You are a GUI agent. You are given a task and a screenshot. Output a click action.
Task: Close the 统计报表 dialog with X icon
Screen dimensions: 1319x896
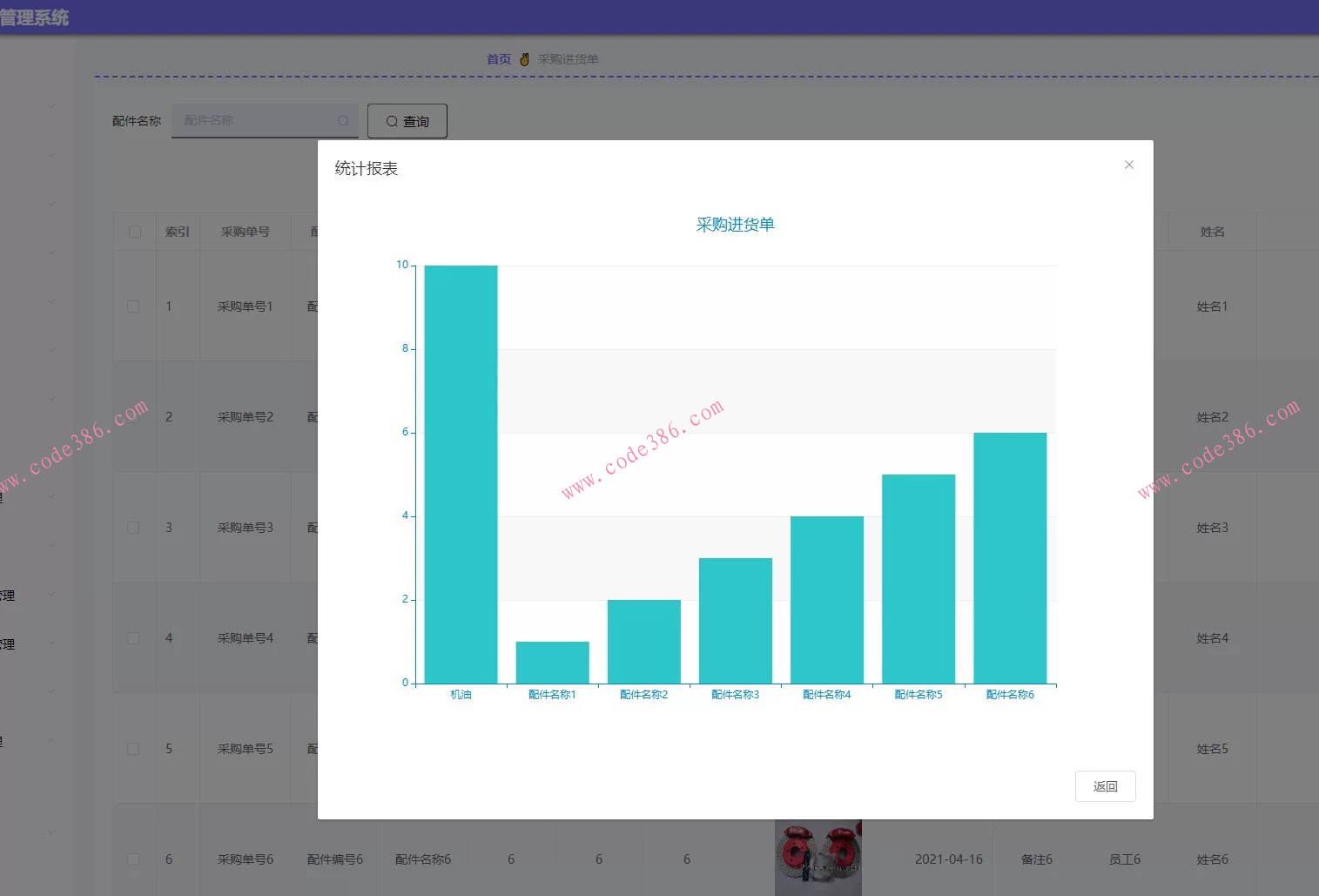[1128, 165]
